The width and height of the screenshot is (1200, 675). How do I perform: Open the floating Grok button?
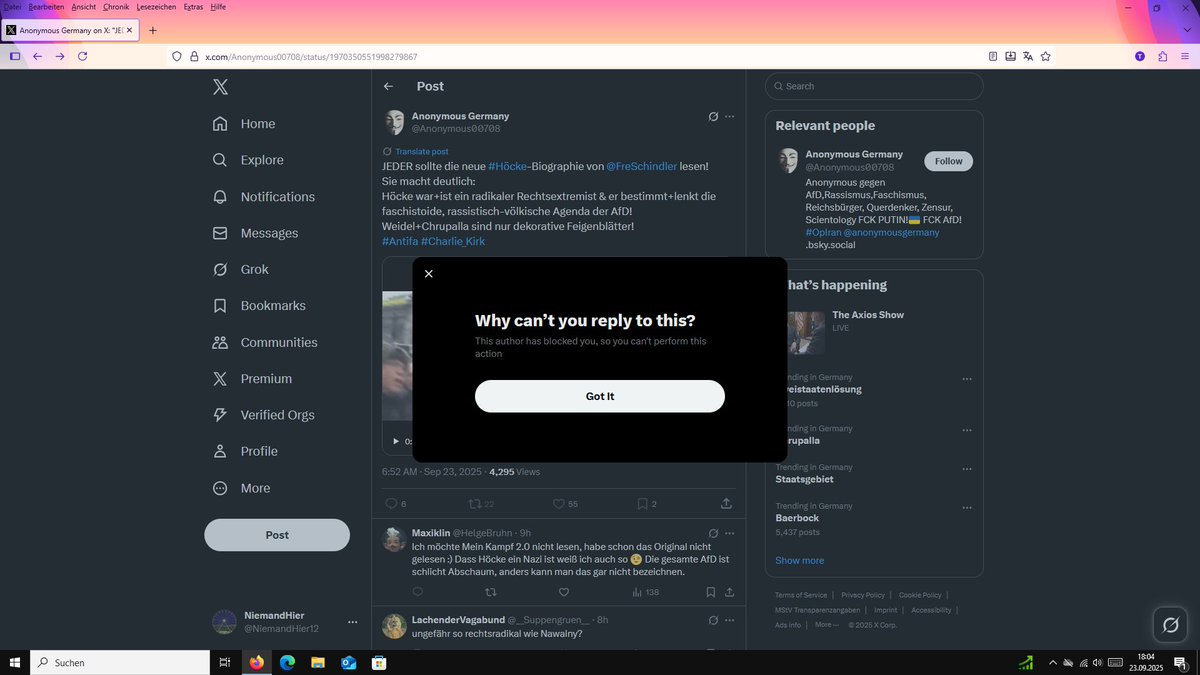(1169, 626)
